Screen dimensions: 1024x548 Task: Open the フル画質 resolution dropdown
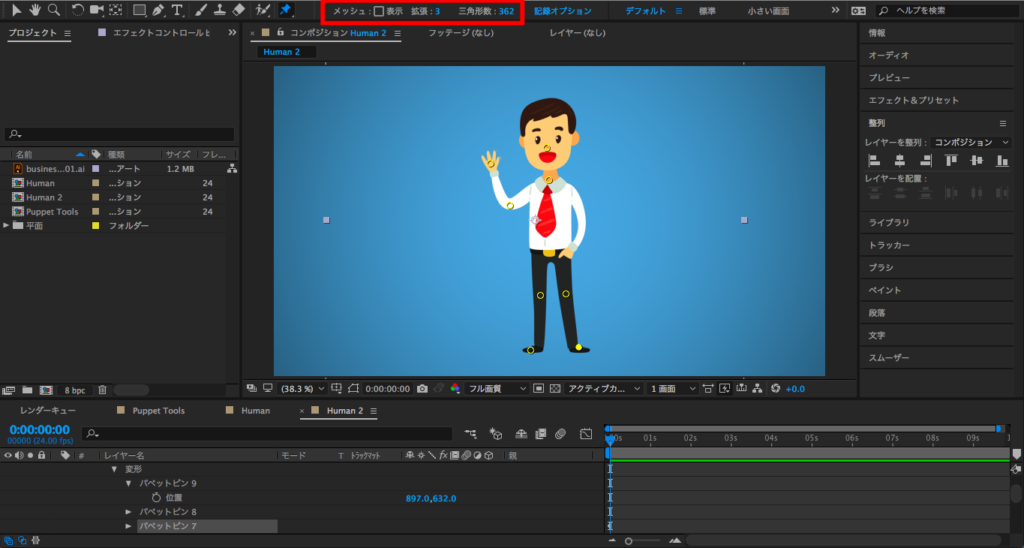(x=495, y=388)
